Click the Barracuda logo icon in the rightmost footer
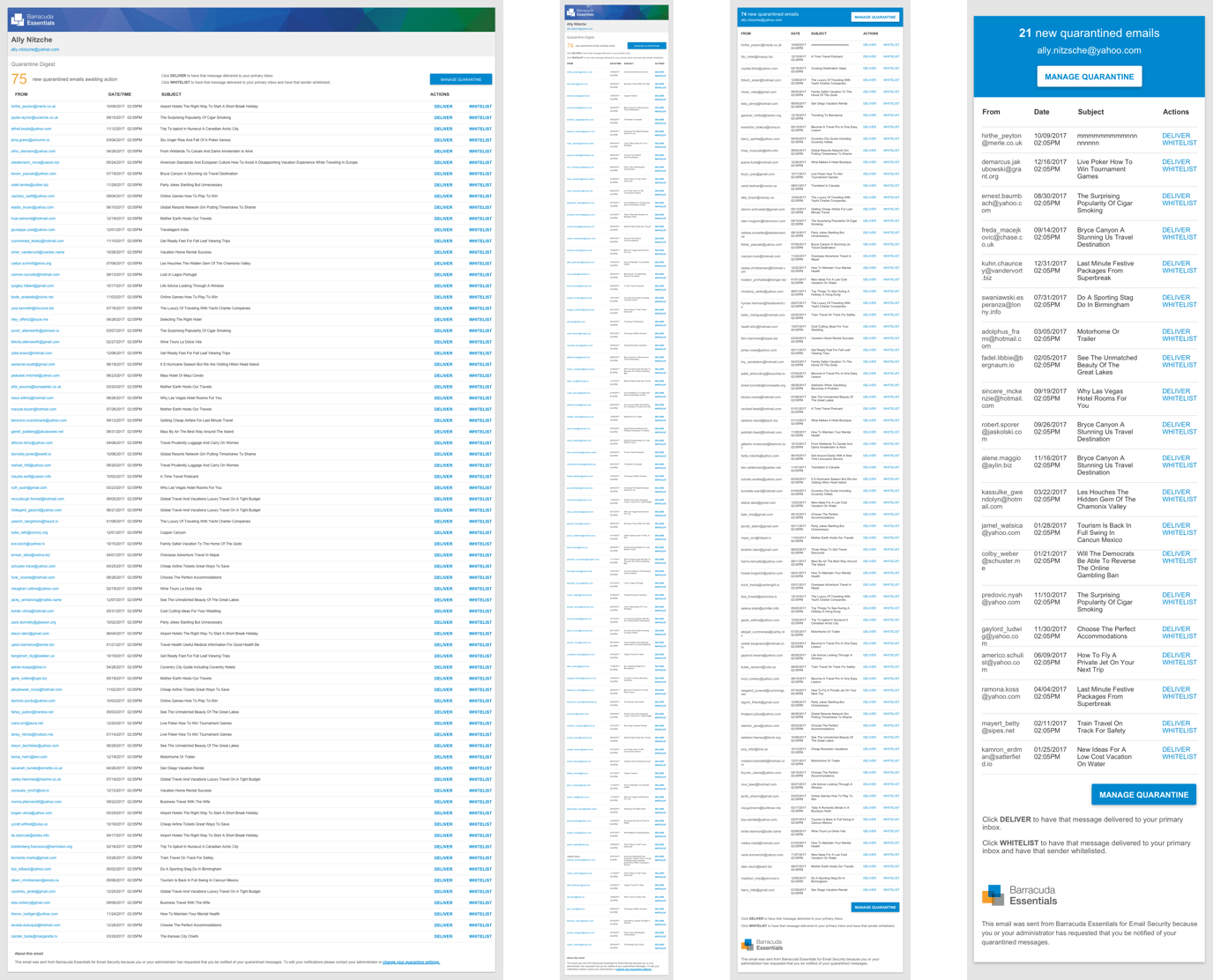Image resolution: width=1213 pixels, height=980 pixels. [993, 895]
